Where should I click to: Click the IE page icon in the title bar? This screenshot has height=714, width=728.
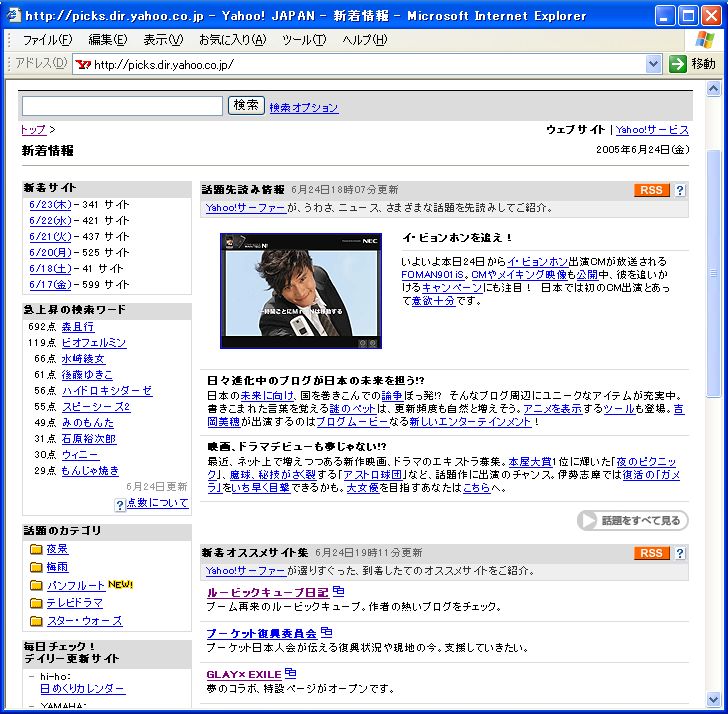[x=13, y=15]
